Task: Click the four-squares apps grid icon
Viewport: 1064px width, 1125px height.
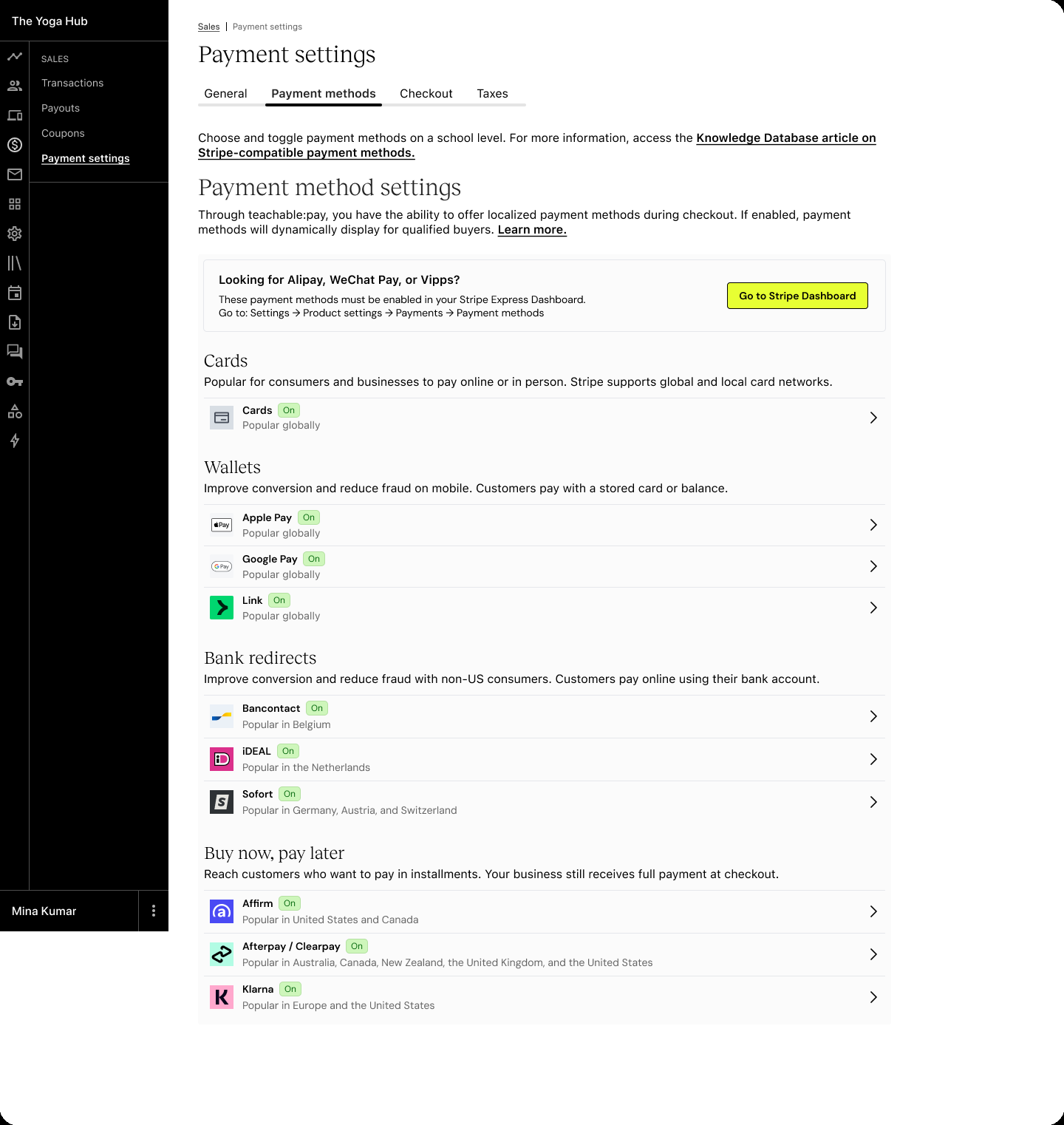Action: (15, 204)
